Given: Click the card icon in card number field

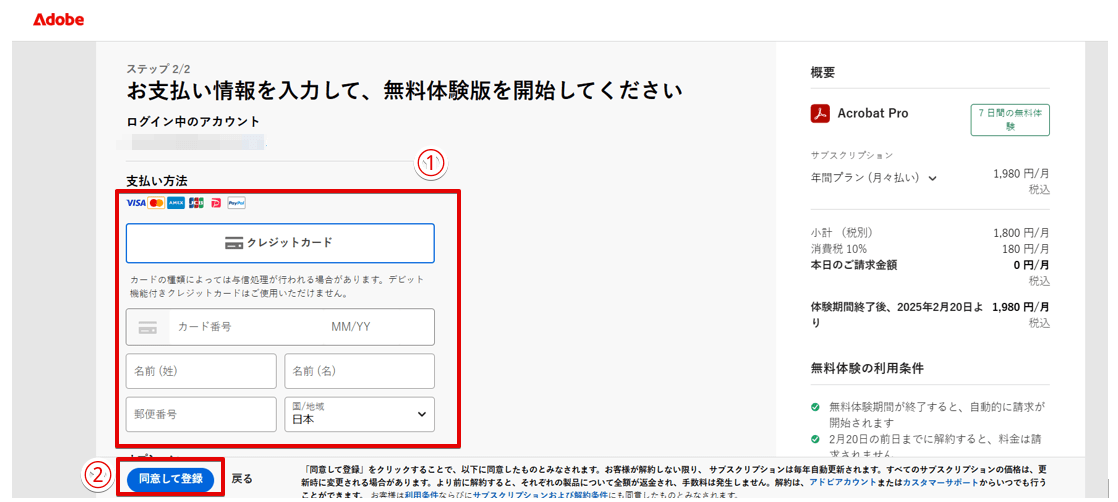Looking at the screenshot, I should (148, 327).
